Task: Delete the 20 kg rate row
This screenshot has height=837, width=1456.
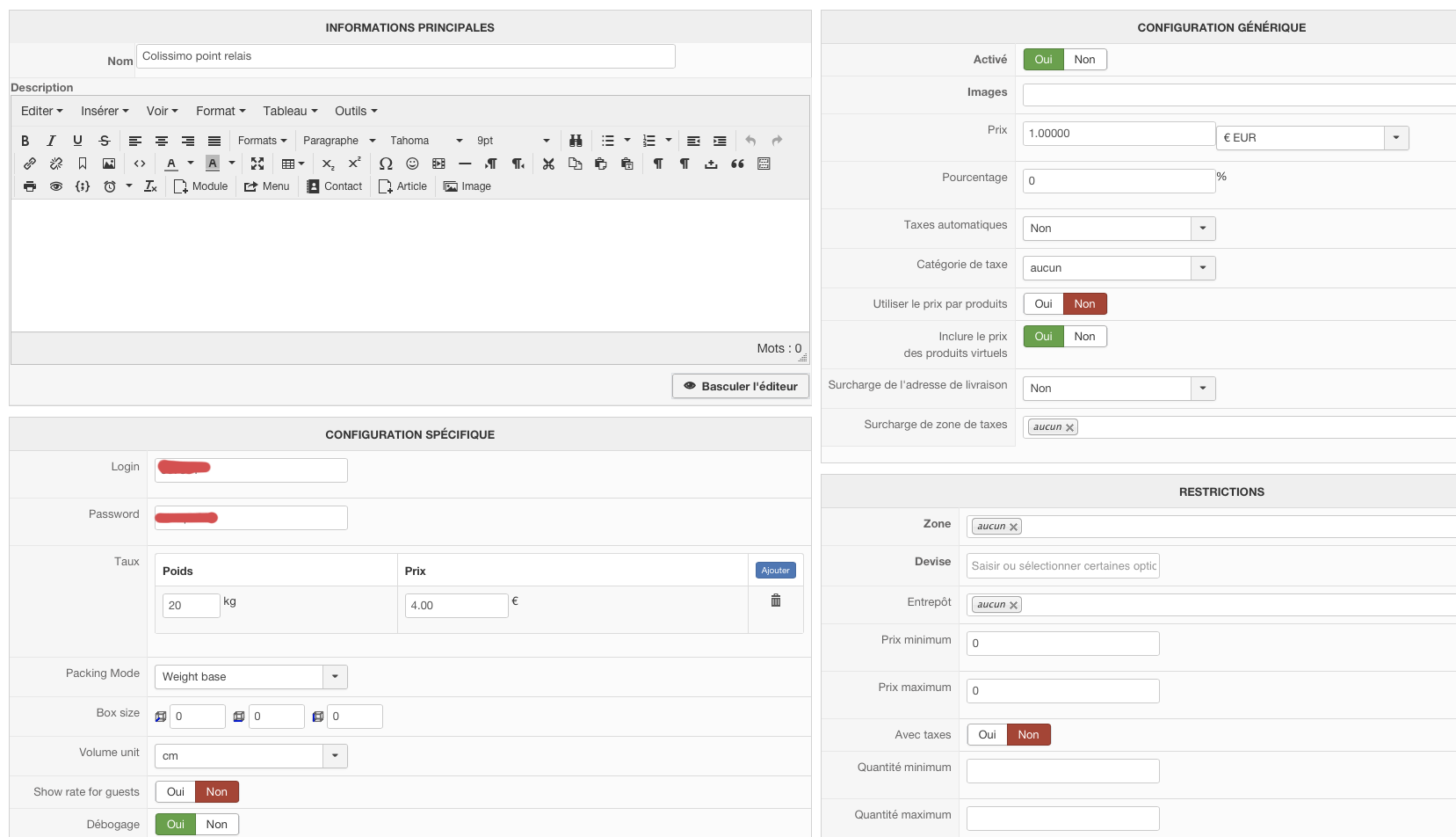Action: 776,600
